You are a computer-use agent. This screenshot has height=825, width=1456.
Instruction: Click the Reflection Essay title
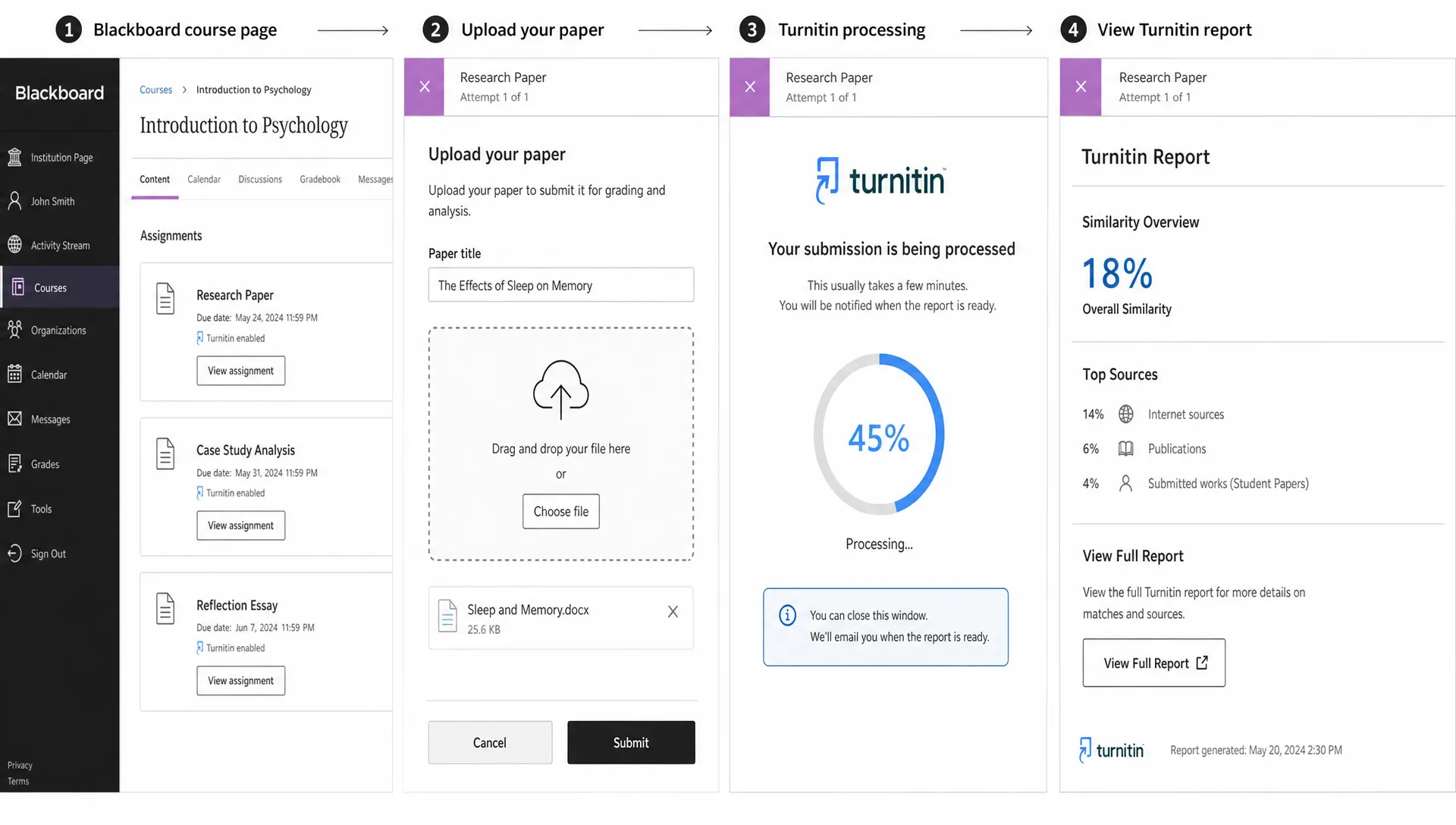[x=237, y=605]
